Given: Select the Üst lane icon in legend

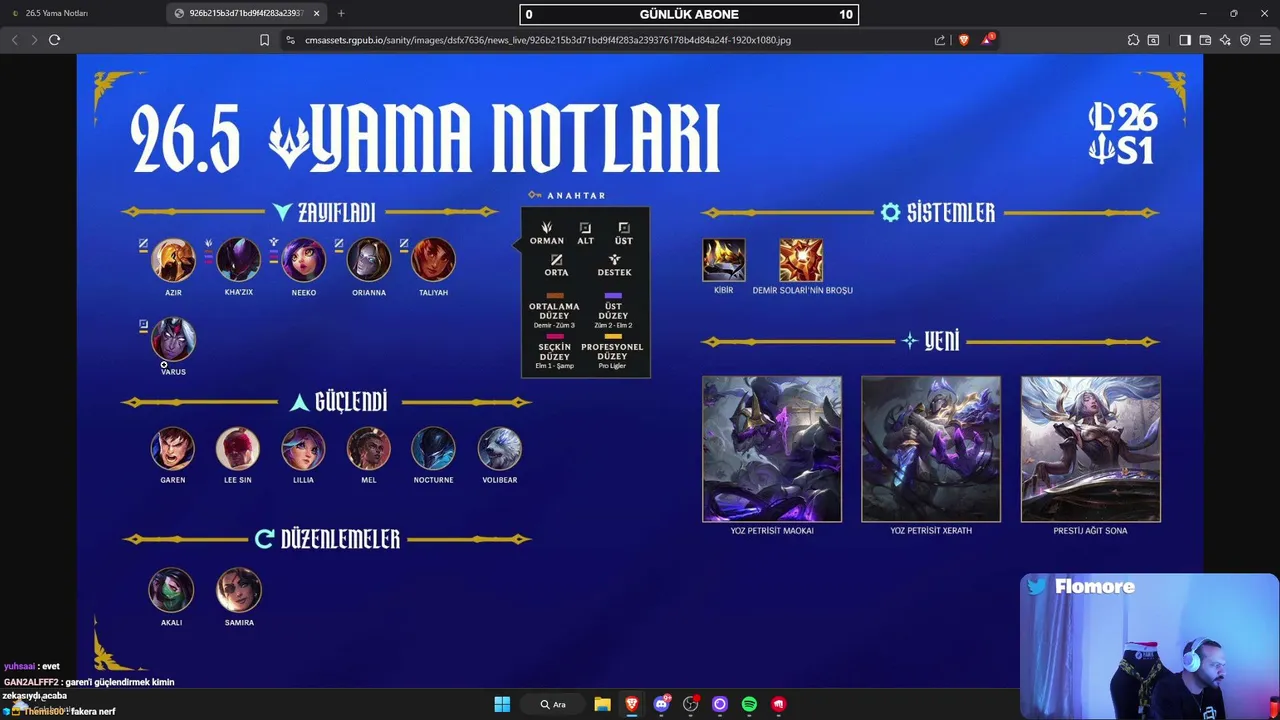Looking at the screenshot, I should tap(624, 228).
